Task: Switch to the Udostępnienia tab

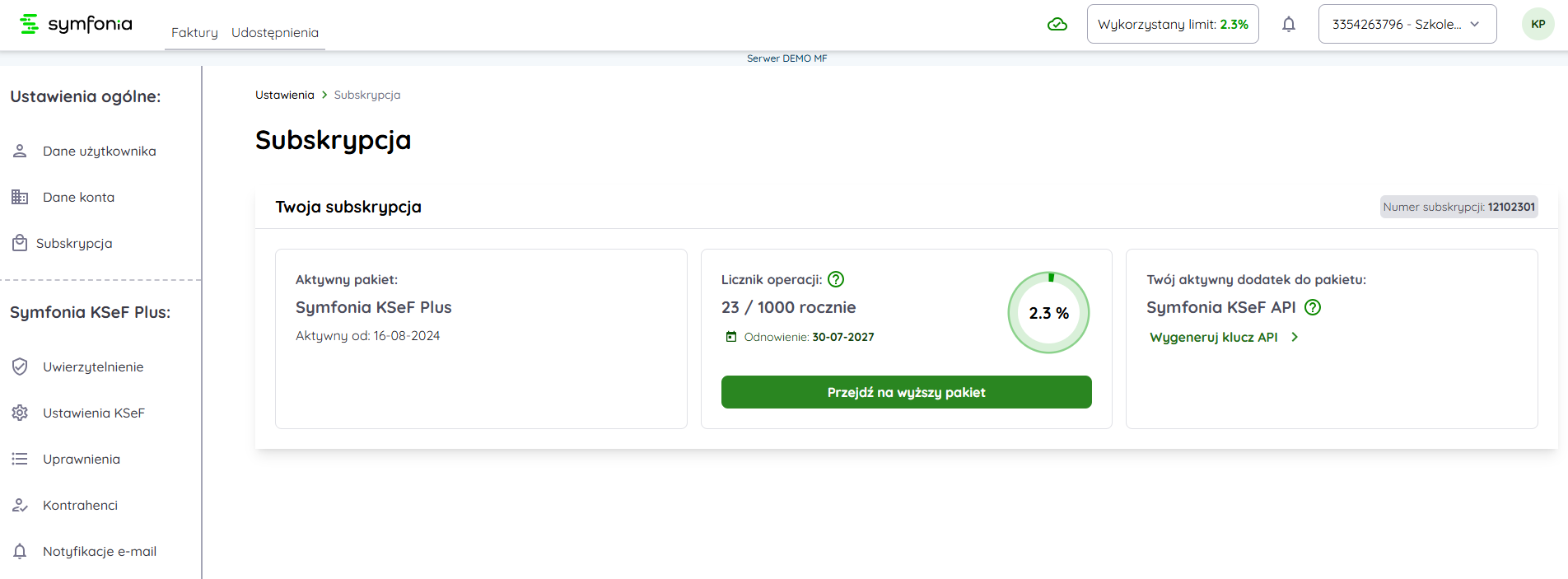Action: [x=275, y=33]
